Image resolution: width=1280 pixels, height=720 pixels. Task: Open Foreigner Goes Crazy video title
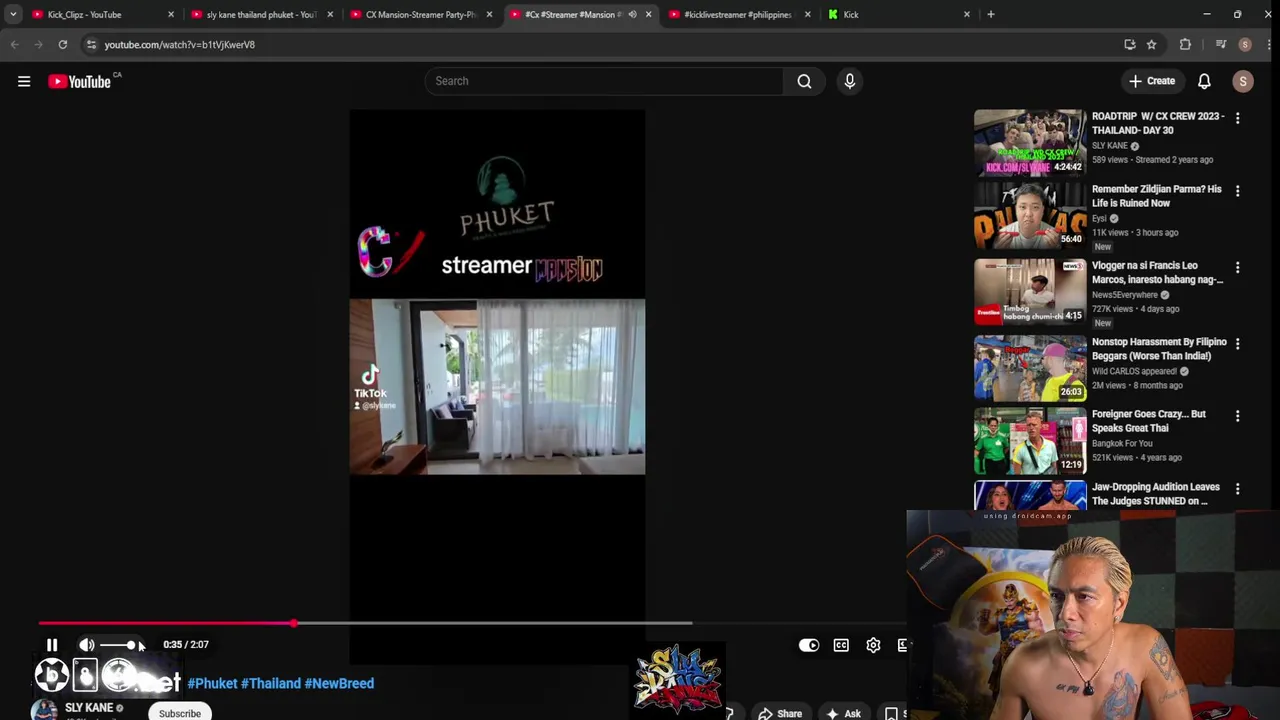click(x=1149, y=421)
